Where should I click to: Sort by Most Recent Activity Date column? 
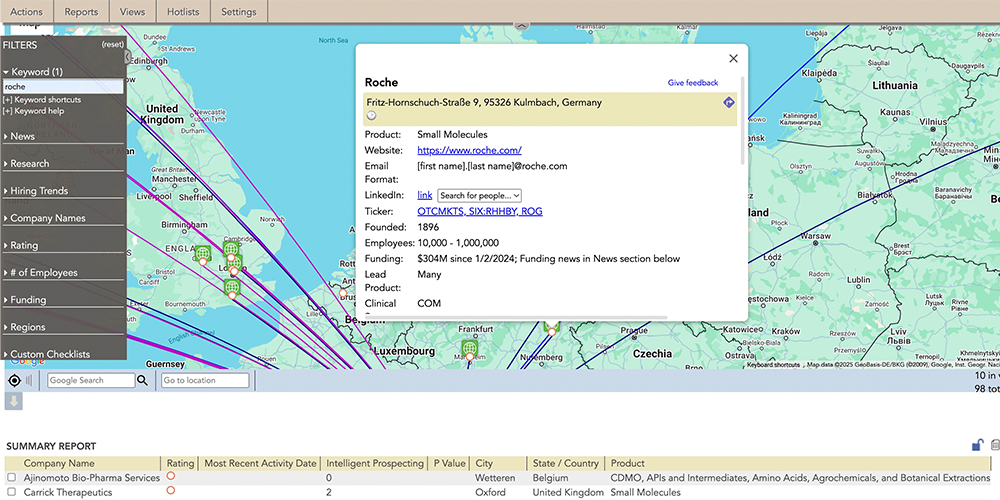tap(260, 464)
